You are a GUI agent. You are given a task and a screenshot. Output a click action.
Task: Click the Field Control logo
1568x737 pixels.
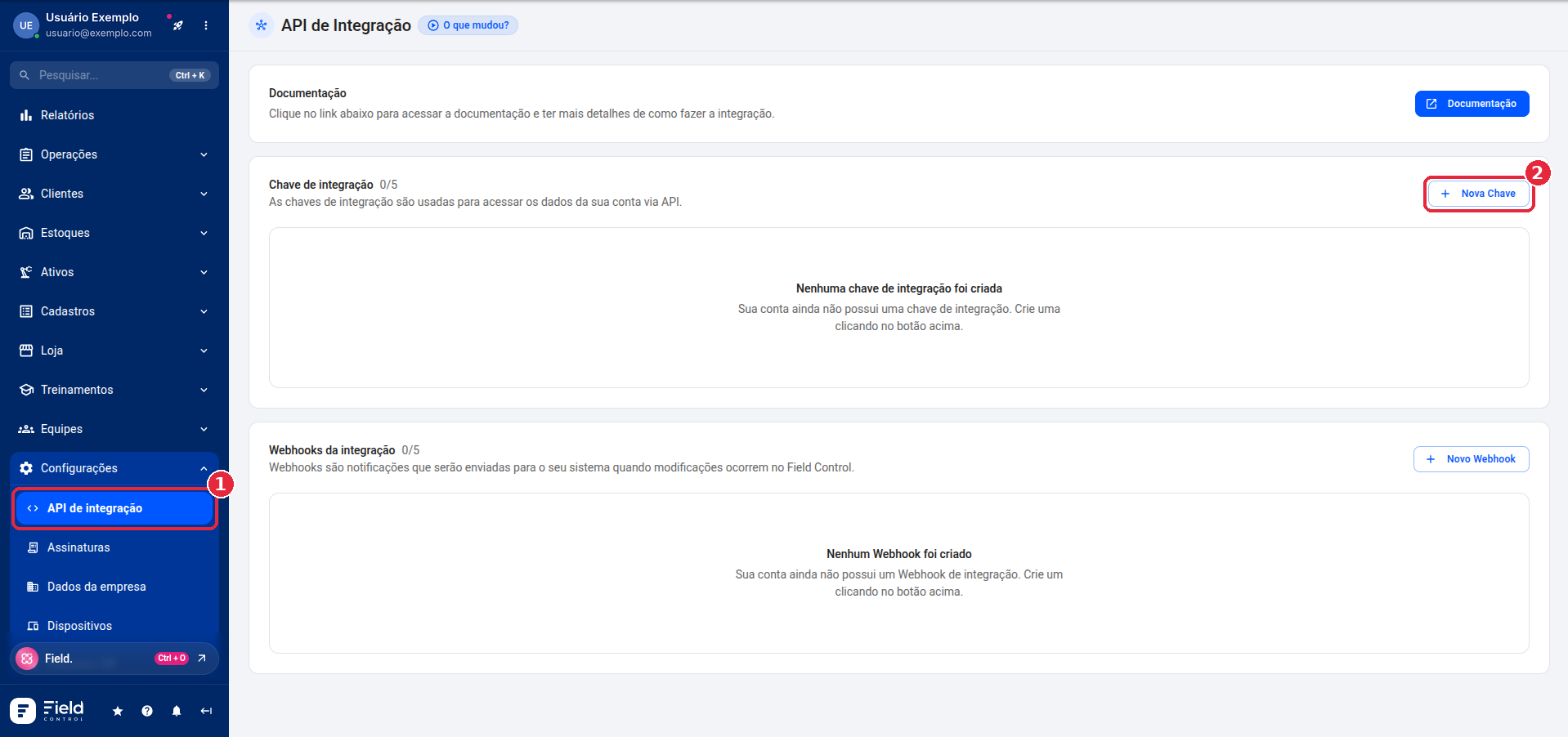pyautogui.click(x=47, y=711)
